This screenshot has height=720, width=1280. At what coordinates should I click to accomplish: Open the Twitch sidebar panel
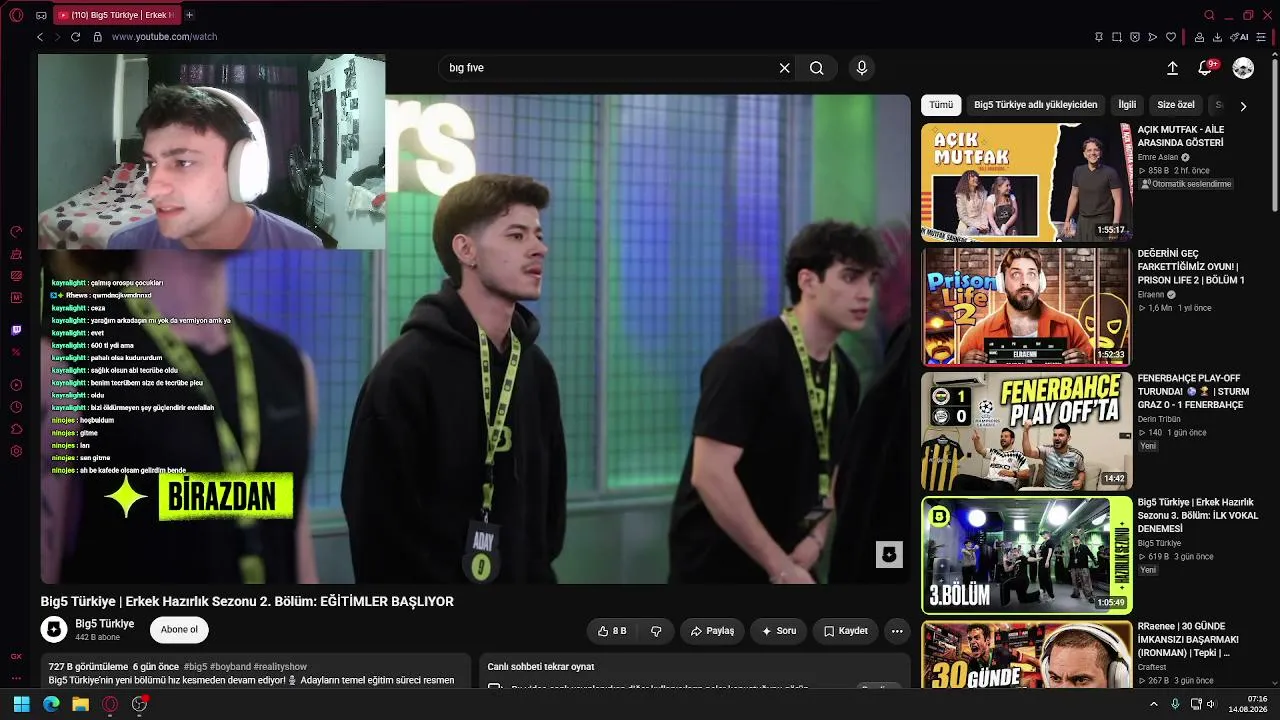tap(16, 330)
